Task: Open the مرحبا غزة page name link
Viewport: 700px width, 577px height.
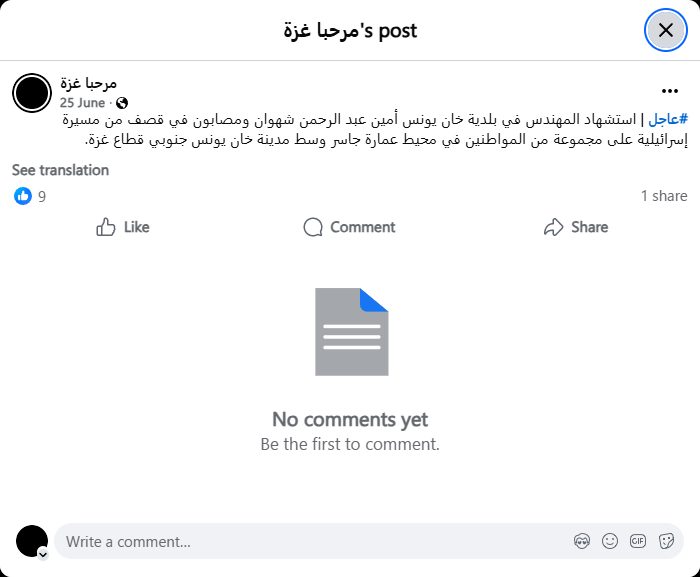Action: tap(88, 83)
